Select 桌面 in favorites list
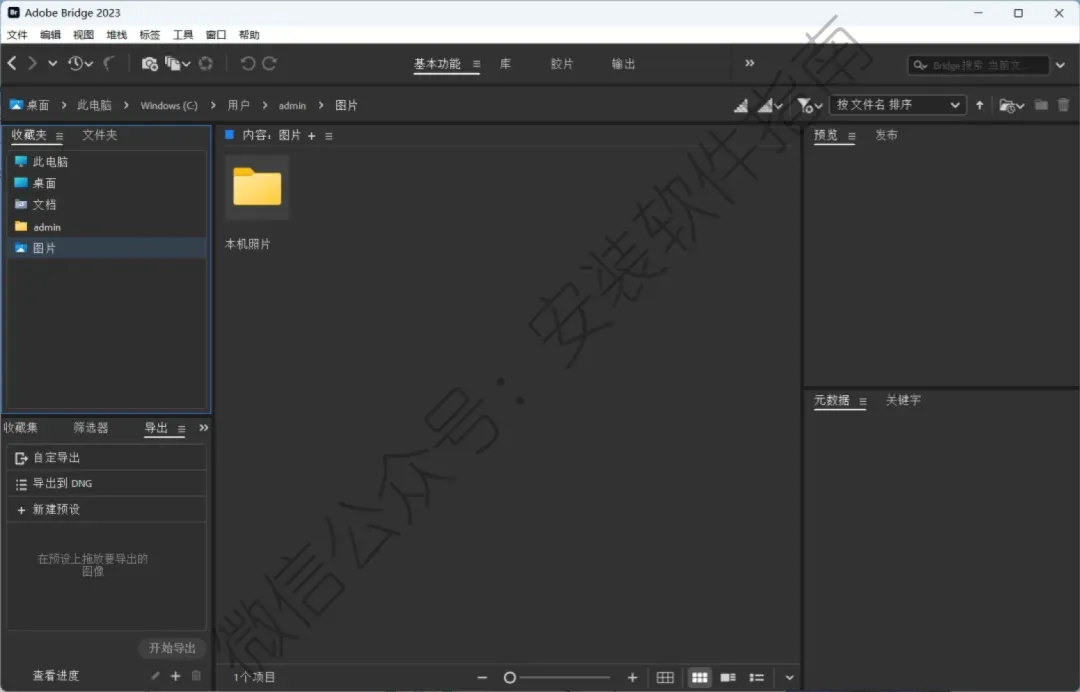Image resolution: width=1080 pixels, height=692 pixels. click(107, 183)
